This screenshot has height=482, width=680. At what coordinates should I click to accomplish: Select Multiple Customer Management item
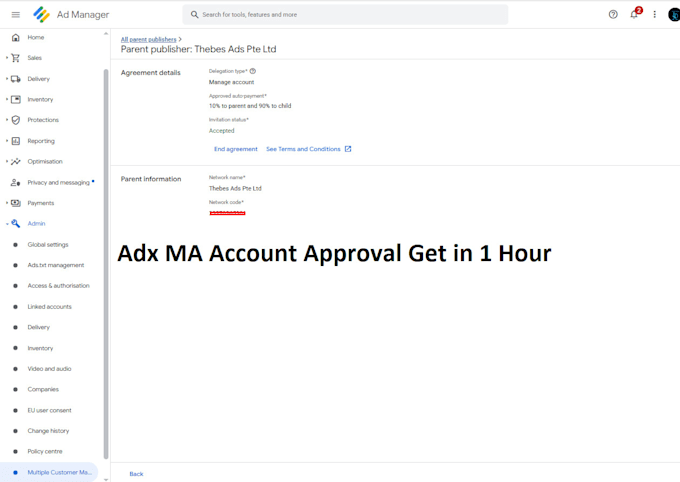click(x=49, y=472)
